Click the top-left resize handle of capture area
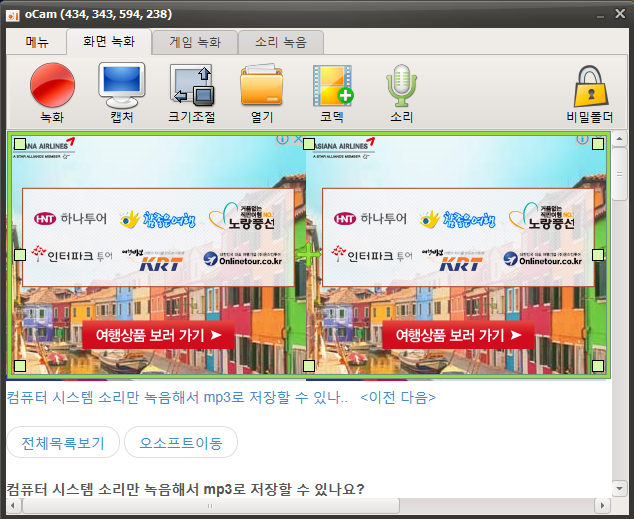 coord(20,143)
